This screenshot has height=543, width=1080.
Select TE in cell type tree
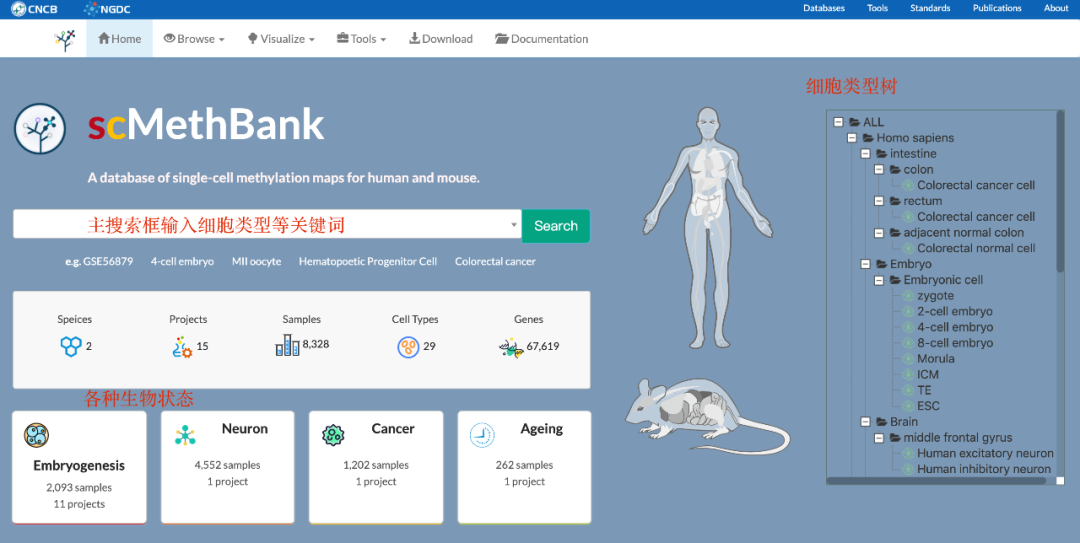(924, 391)
